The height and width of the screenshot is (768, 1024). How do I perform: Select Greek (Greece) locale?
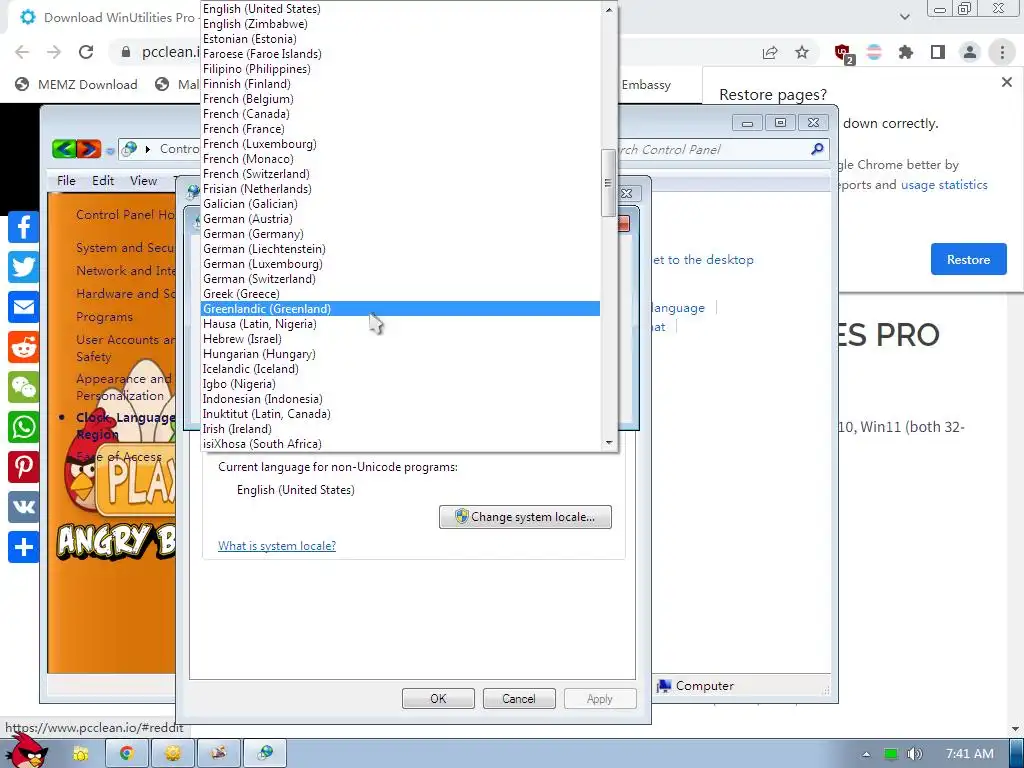pos(400,294)
